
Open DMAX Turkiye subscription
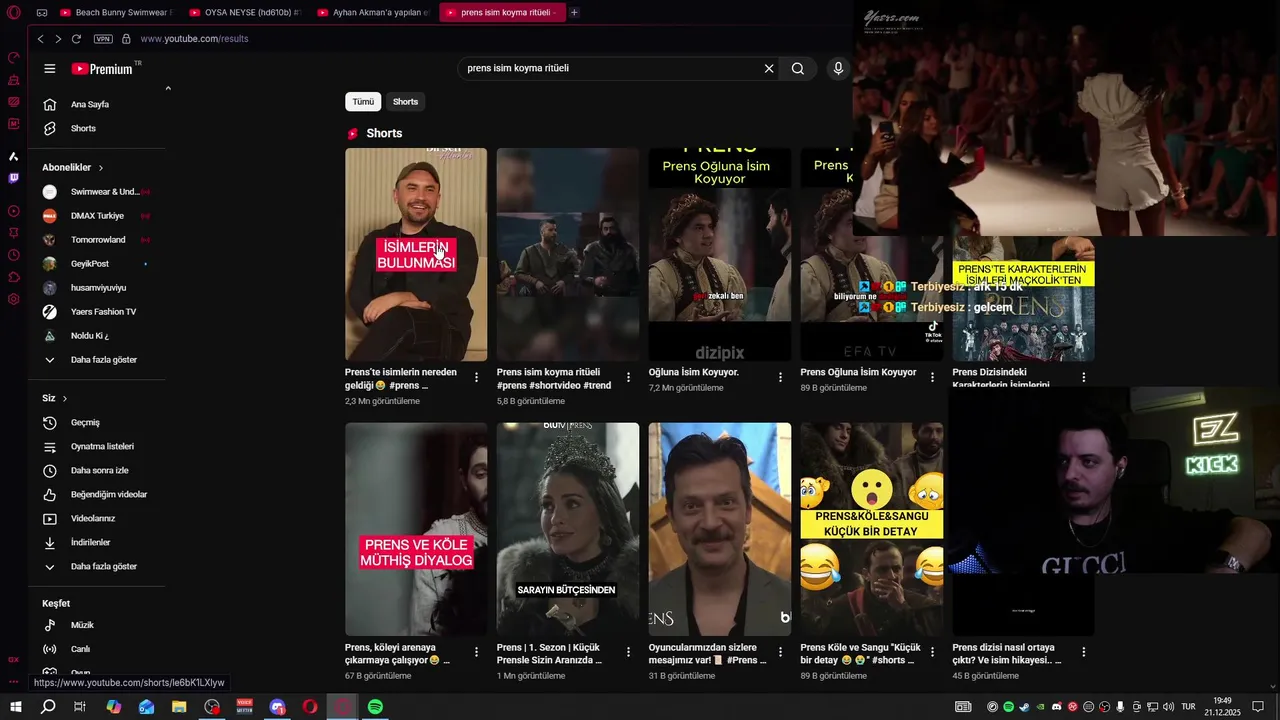[x=99, y=216]
